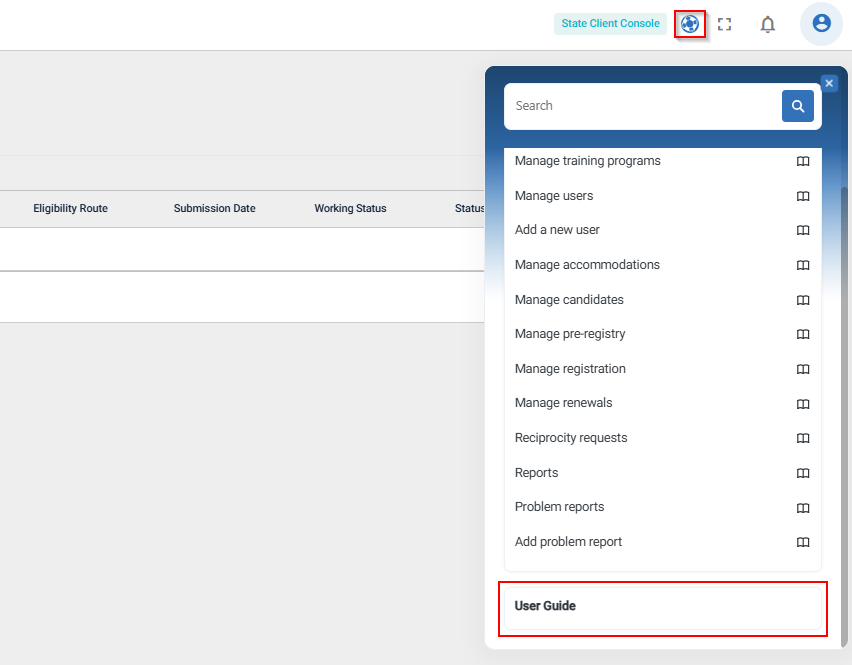Viewport: 852px width, 665px height.
Task: Select Reports help topic
Action: pyautogui.click(x=536, y=473)
